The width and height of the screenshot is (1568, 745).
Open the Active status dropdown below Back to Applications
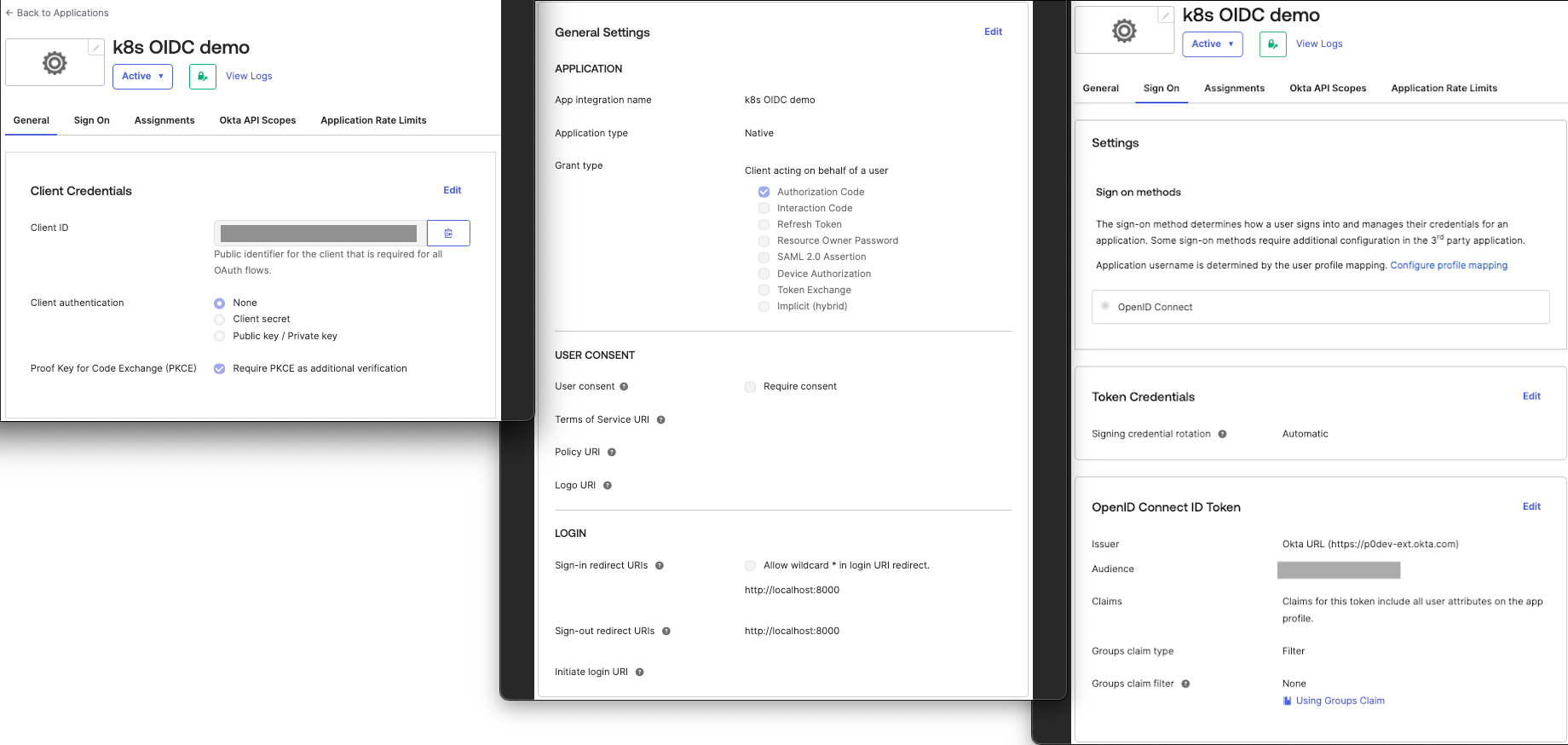[142, 77]
